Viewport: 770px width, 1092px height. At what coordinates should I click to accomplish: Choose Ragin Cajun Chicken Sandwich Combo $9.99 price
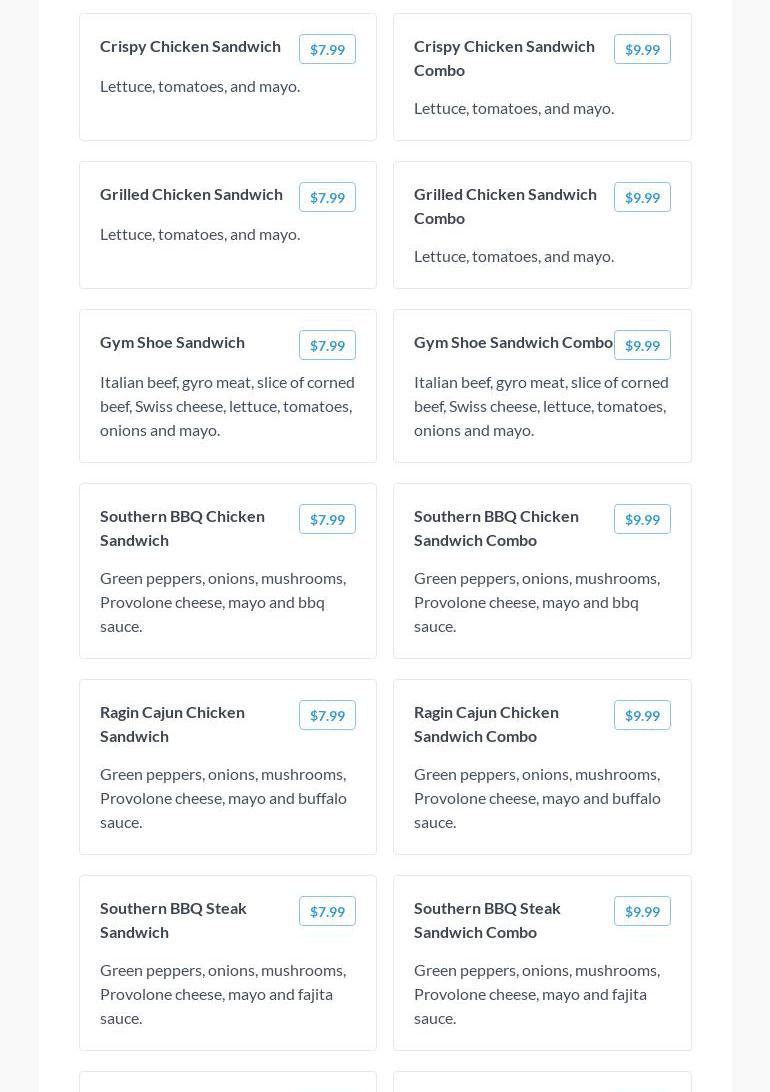click(x=642, y=715)
